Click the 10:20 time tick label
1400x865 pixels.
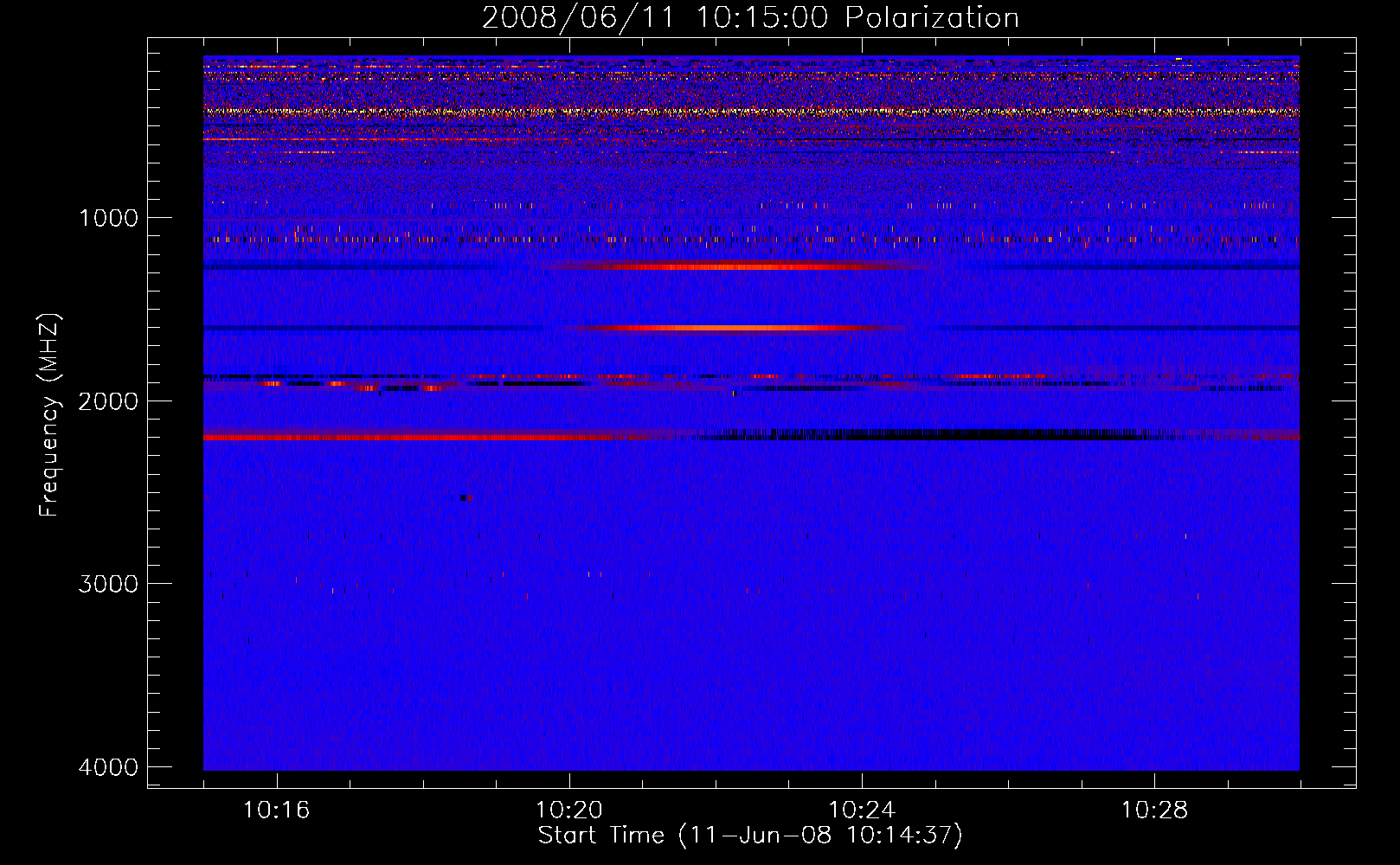click(x=569, y=811)
